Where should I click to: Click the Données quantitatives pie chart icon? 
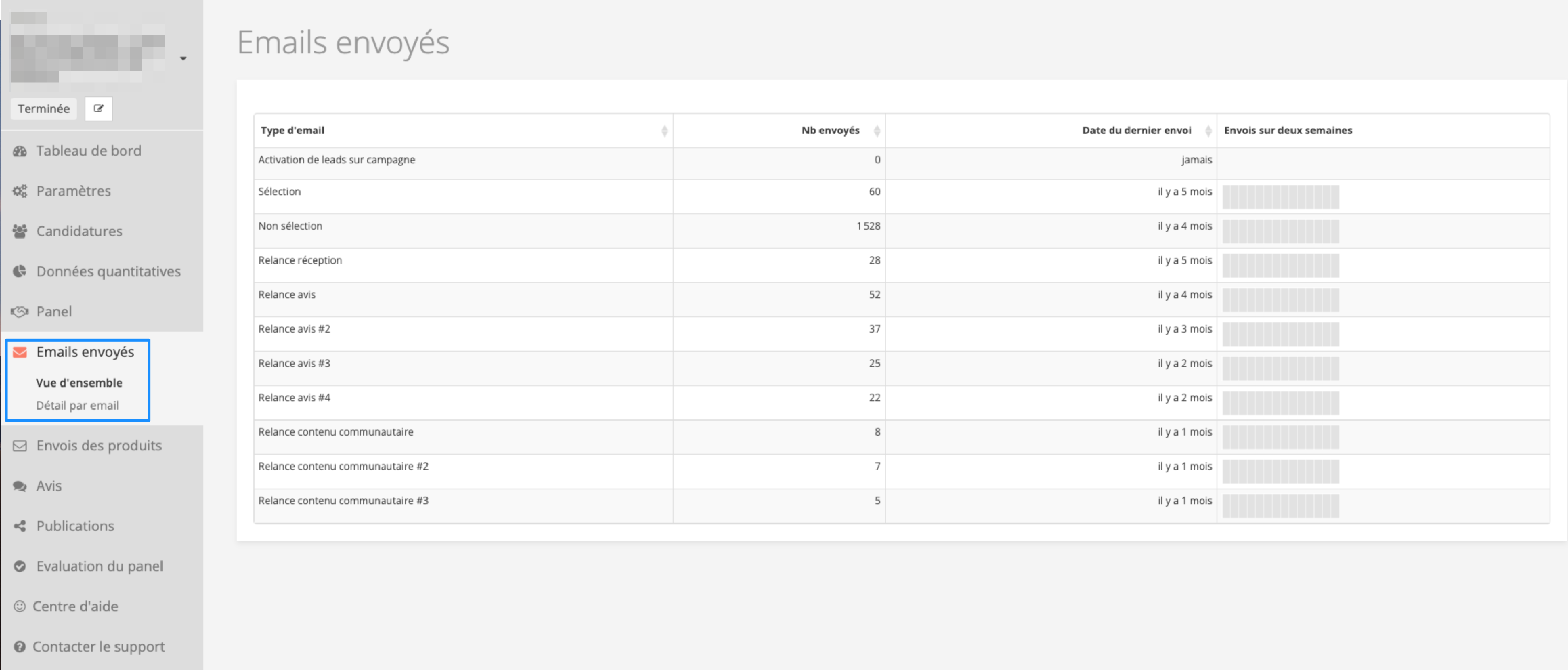(x=19, y=271)
